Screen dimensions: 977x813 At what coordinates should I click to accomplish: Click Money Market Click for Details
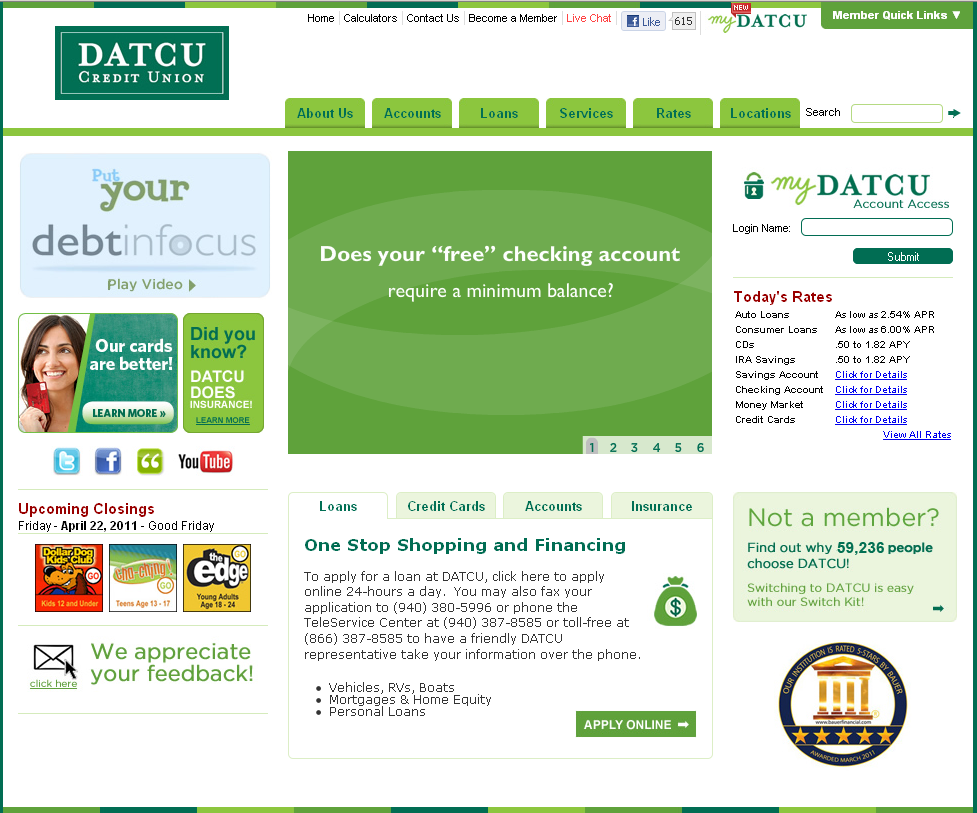point(871,404)
